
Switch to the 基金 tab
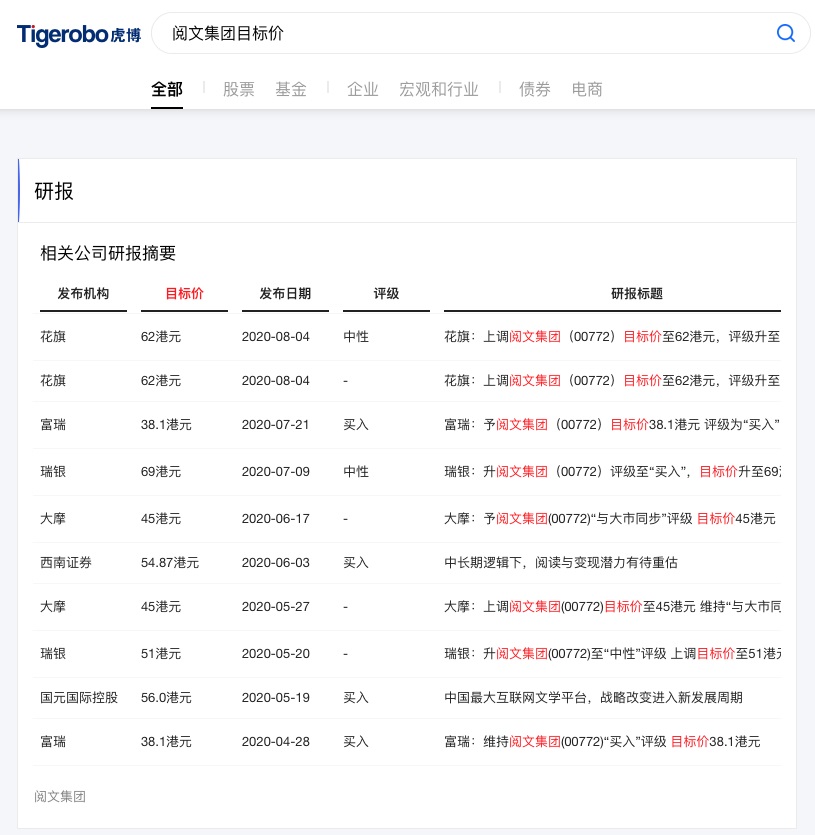[291, 89]
